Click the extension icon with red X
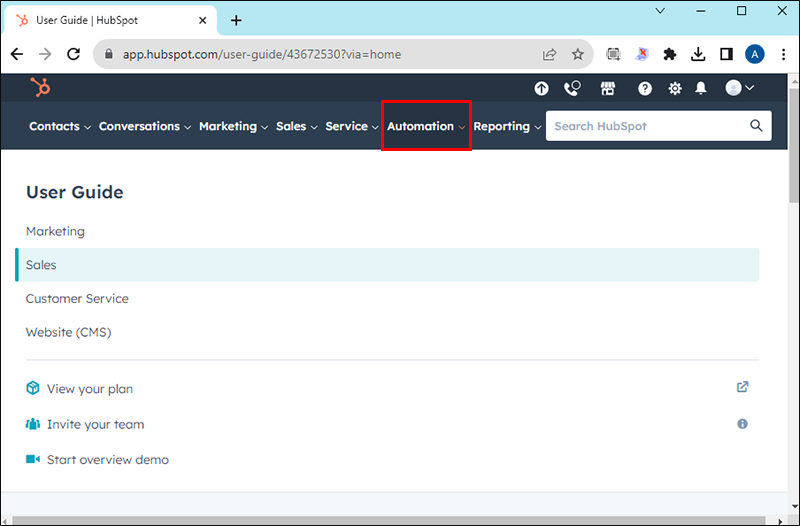This screenshot has width=800, height=526. (x=642, y=54)
